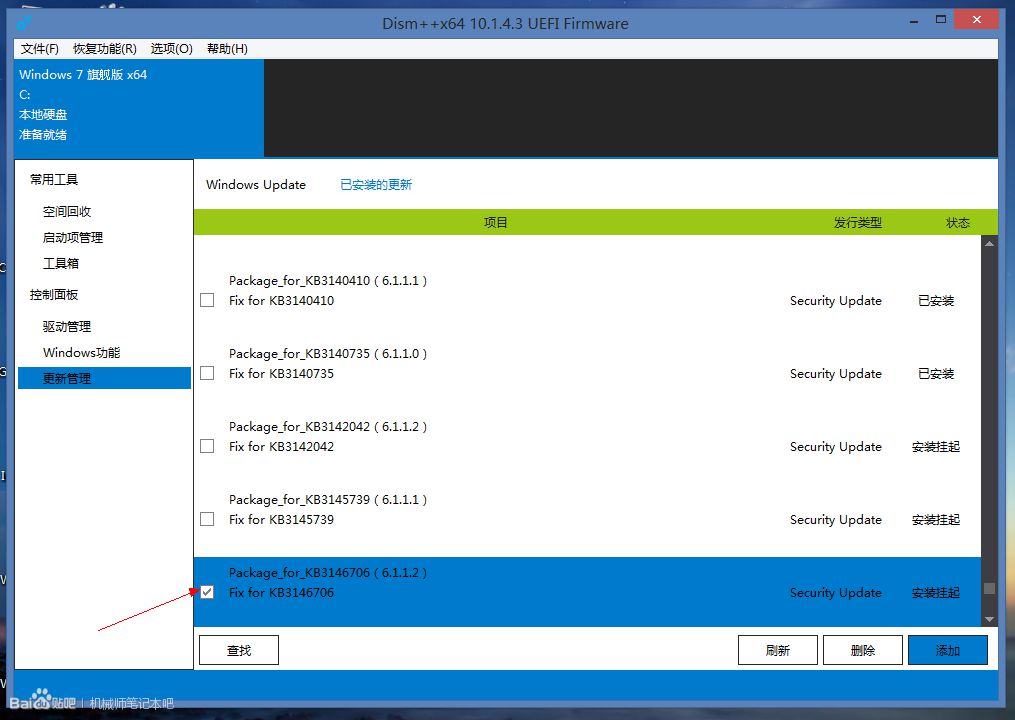The image size is (1015, 720).
Task: Open Windows功能 in the sidebar
Action: coord(82,353)
